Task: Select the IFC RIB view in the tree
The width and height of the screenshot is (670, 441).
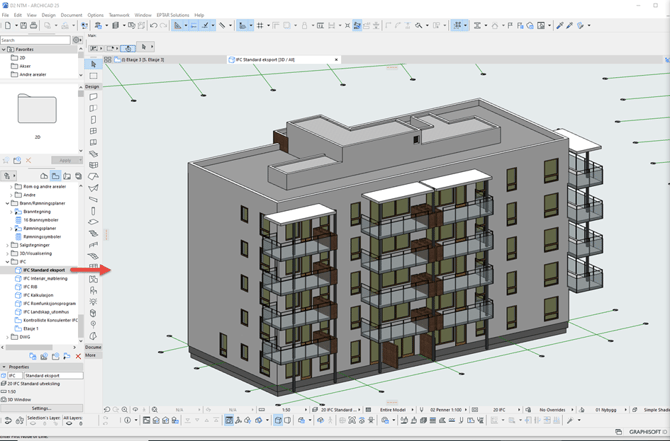Action: (30, 287)
